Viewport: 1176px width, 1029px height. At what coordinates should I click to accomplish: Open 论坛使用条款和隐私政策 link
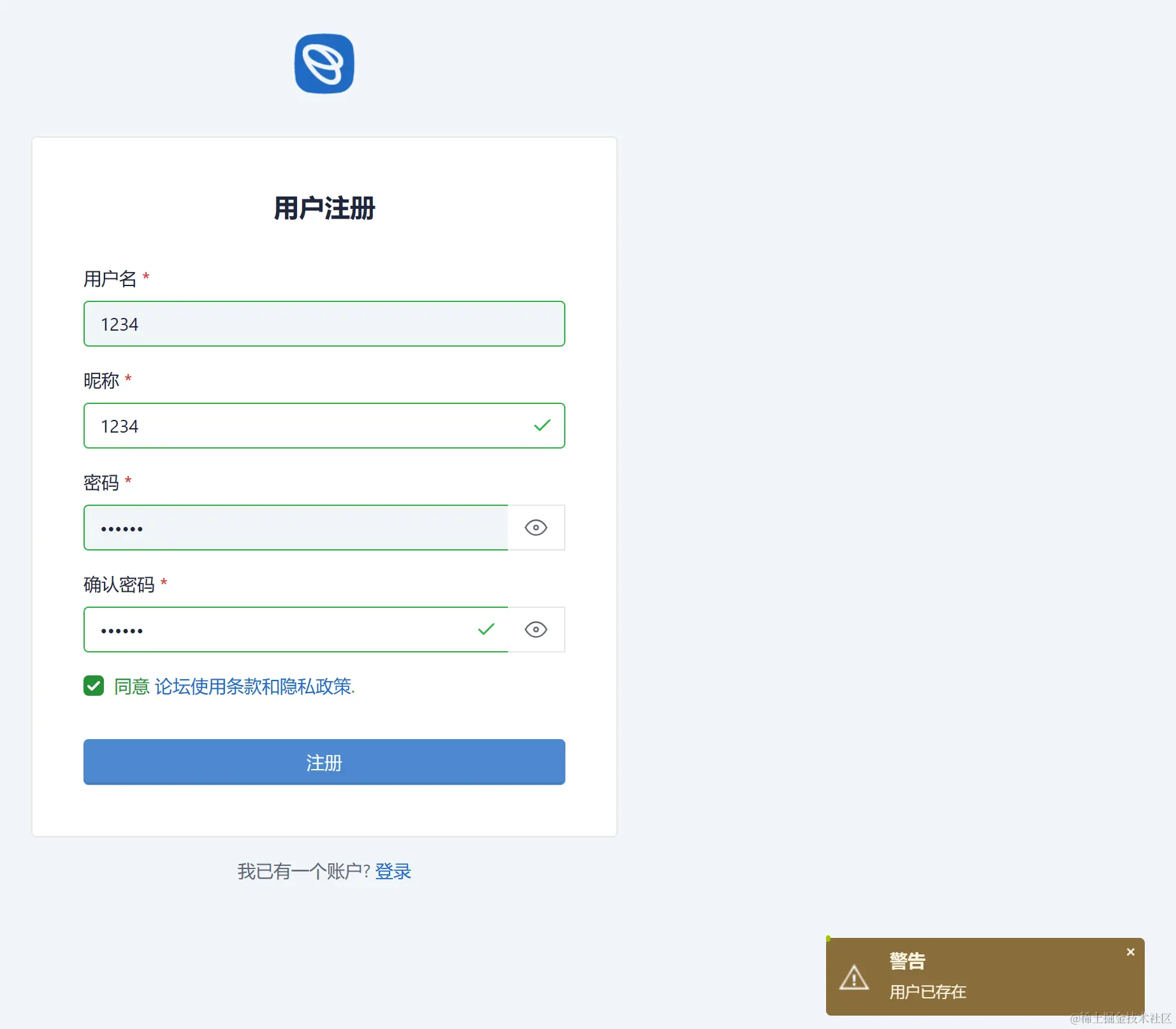[x=253, y=686]
